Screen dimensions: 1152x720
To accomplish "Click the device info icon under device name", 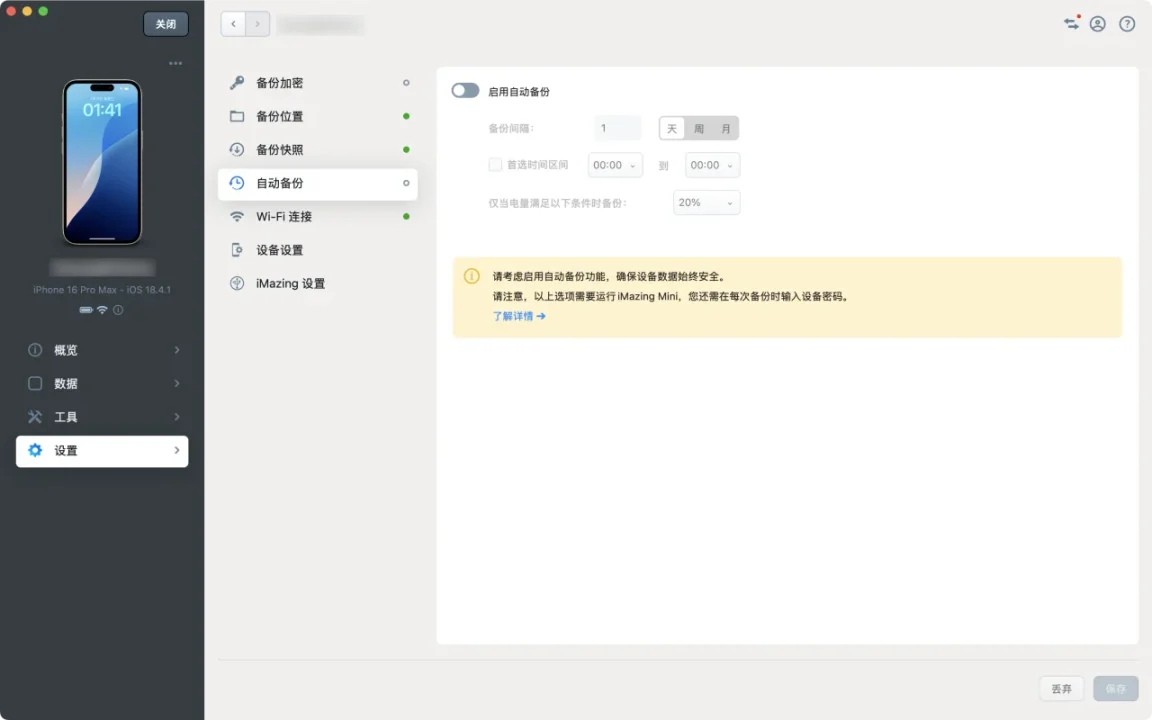I will pyautogui.click(x=118, y=310).
